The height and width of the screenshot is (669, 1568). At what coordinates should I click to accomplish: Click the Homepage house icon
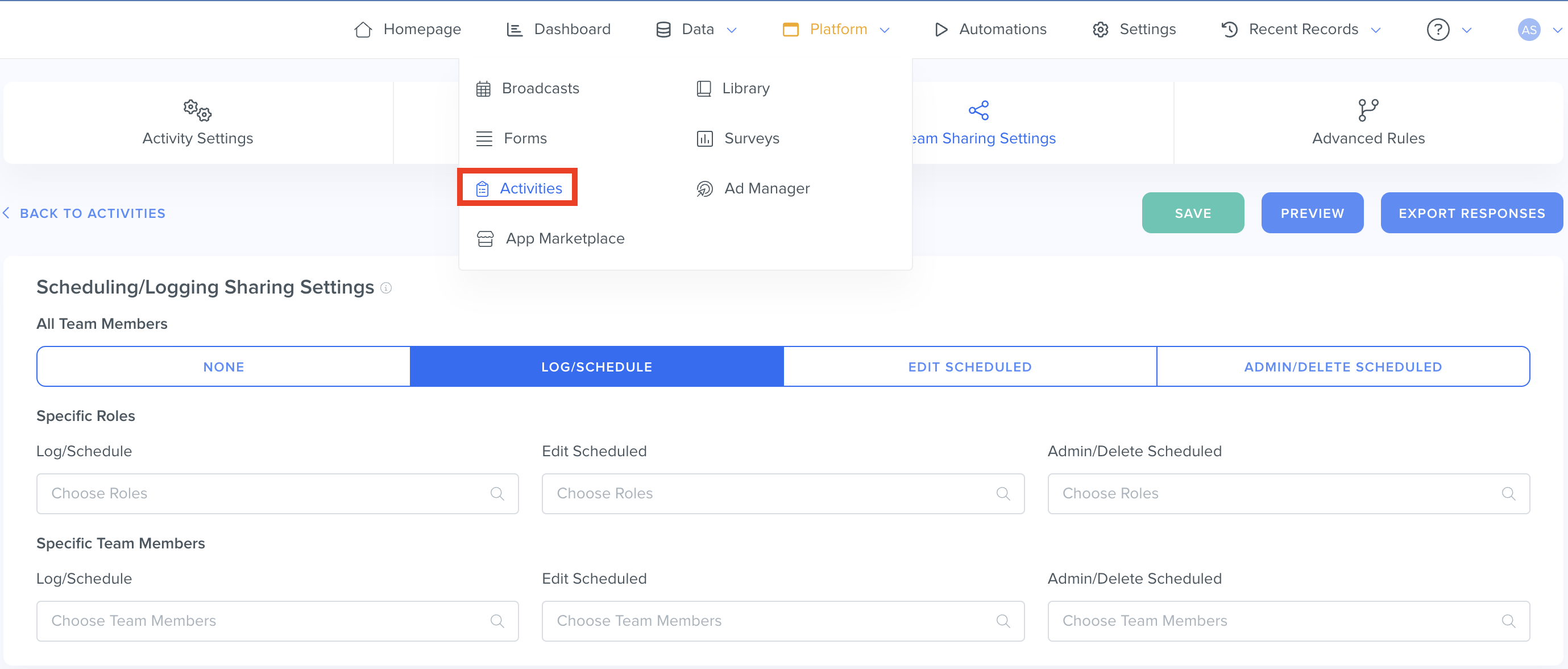(363, 29)
